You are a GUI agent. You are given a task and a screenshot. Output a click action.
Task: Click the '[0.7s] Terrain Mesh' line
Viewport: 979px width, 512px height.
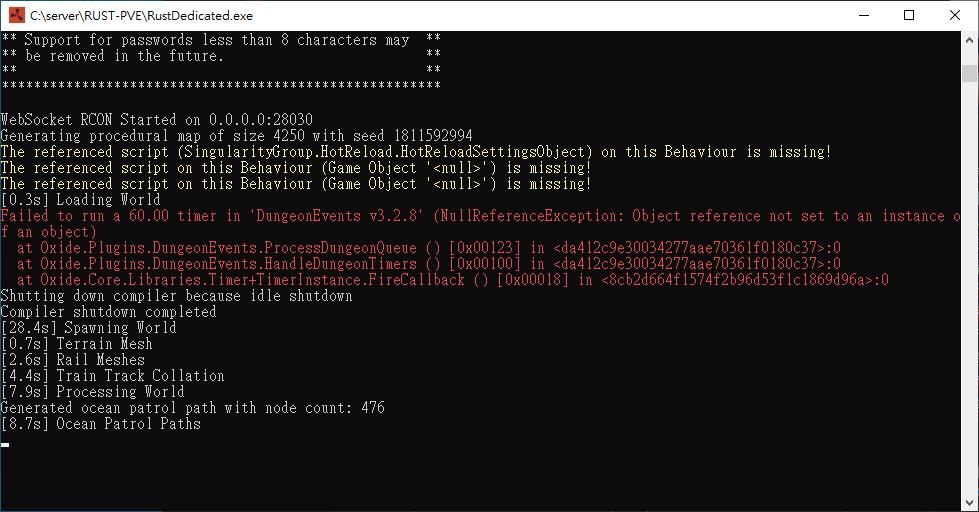point(77,344)
